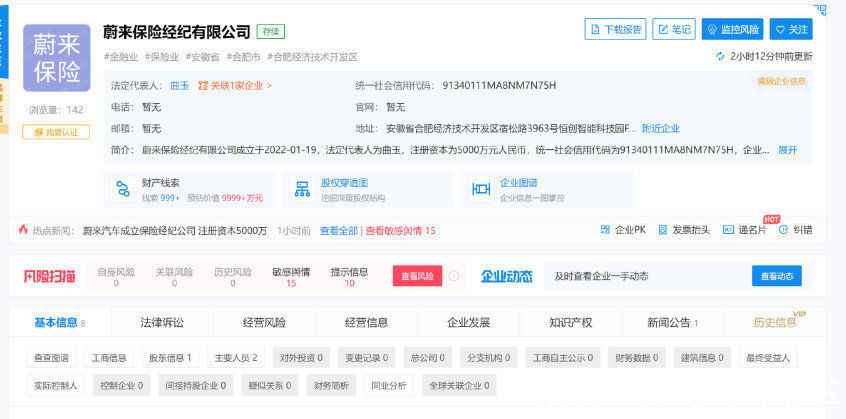Click the 企业PK compare icon
This screenshot has height=419, width=846.
coord(606,230)
